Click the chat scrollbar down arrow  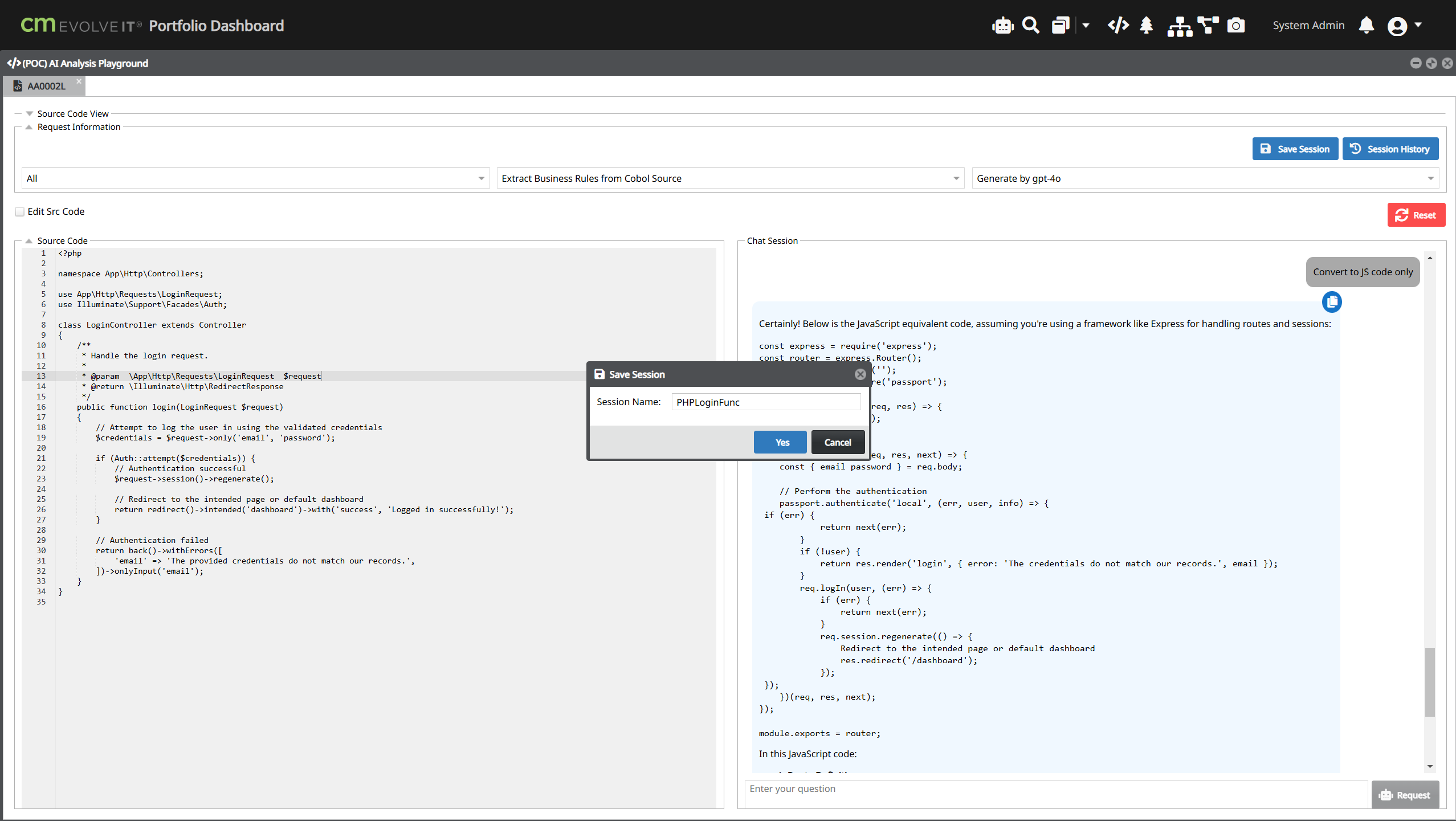(1430, 766)
